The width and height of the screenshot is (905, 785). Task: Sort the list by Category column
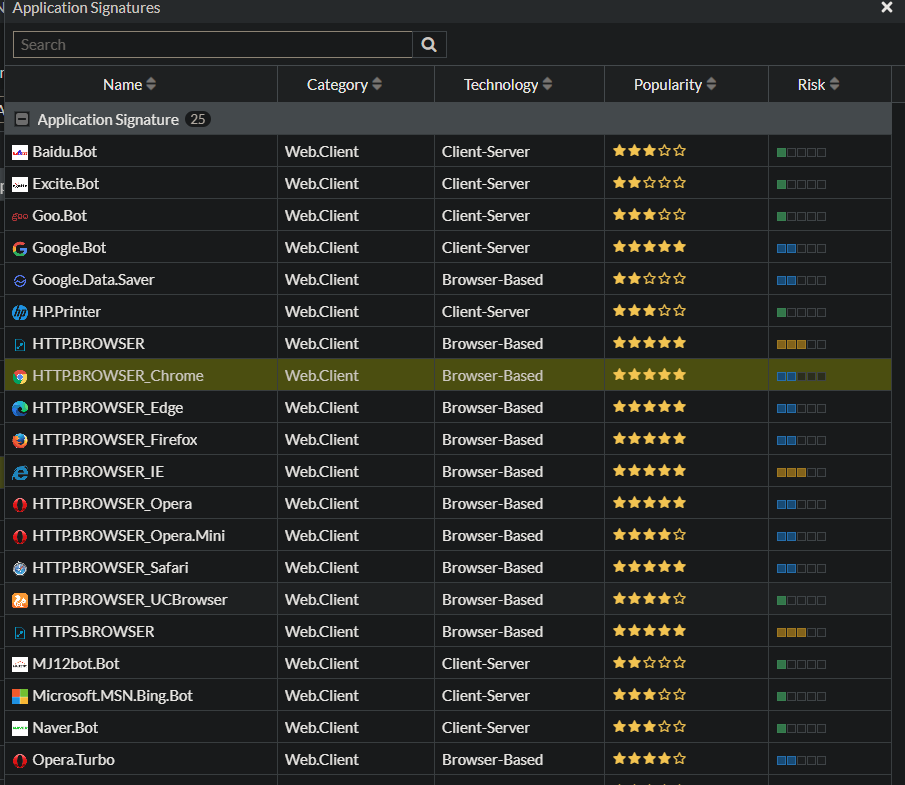coord(345,85)
